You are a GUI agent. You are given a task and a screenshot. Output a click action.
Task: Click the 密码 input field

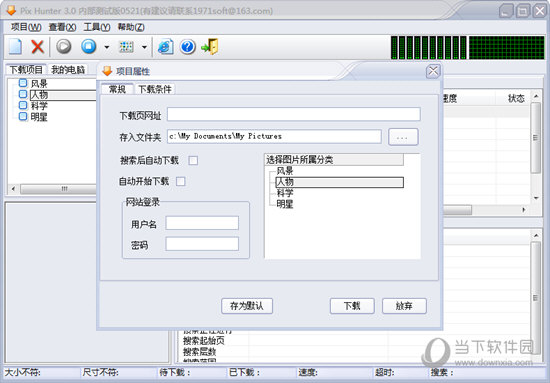point(202,244)
